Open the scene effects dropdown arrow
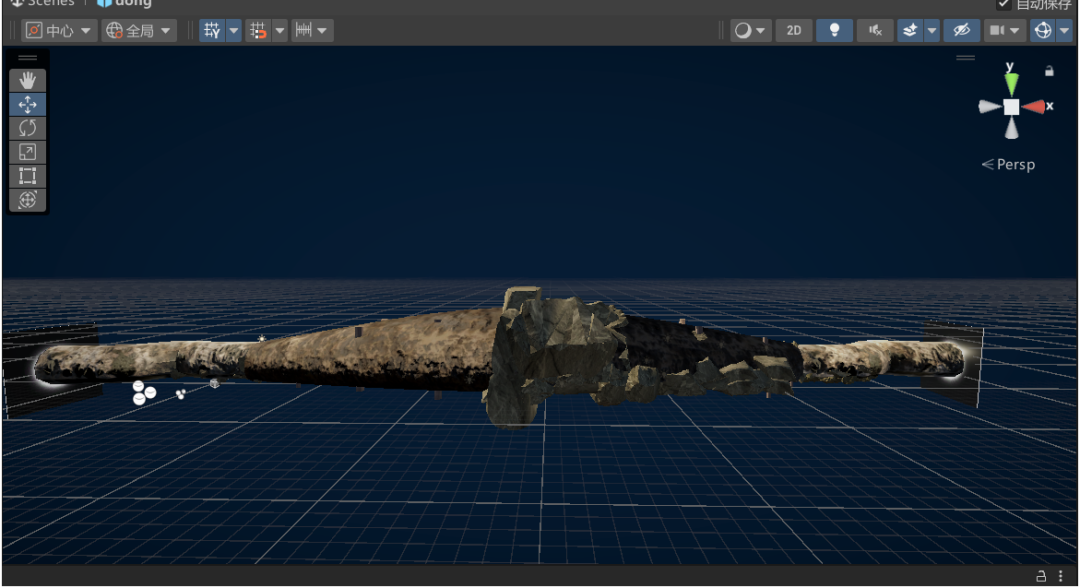The width and height of the screenshot is (1080, 588). pos(931,30)
